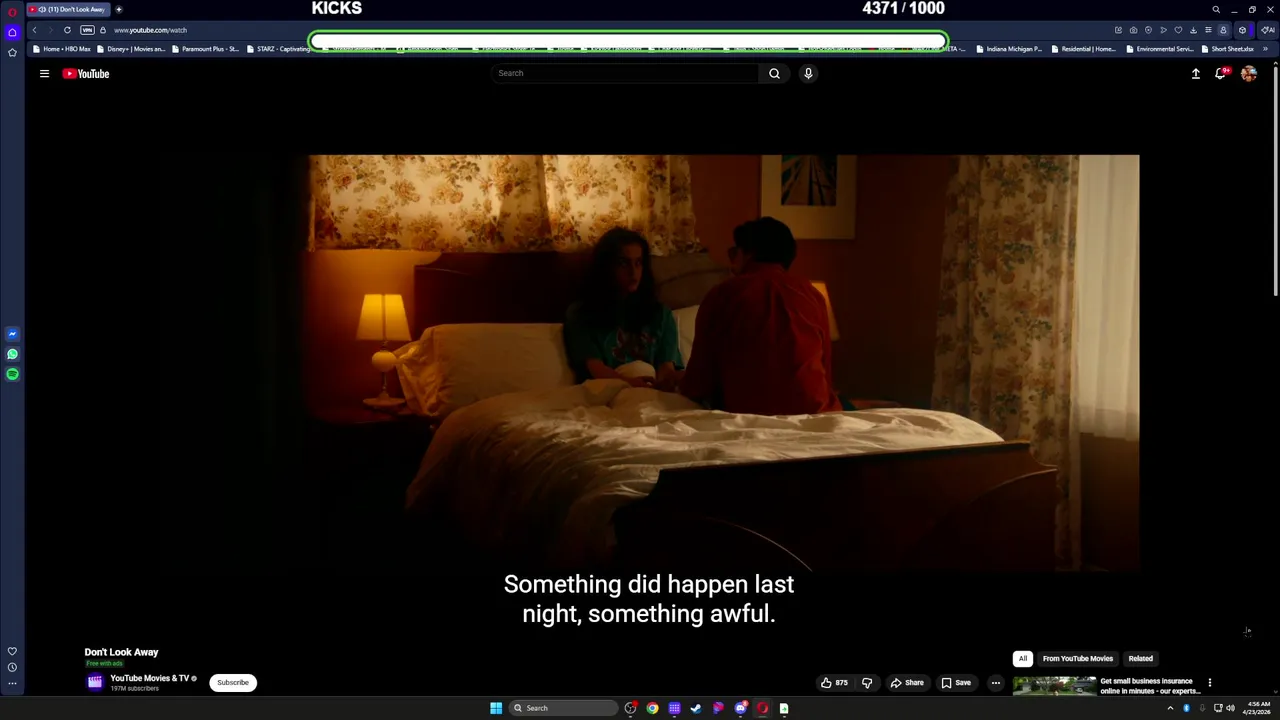Open the more actions ellipsis under video
The height and width of the screenshot is (720, 1280).
[995, 683]
